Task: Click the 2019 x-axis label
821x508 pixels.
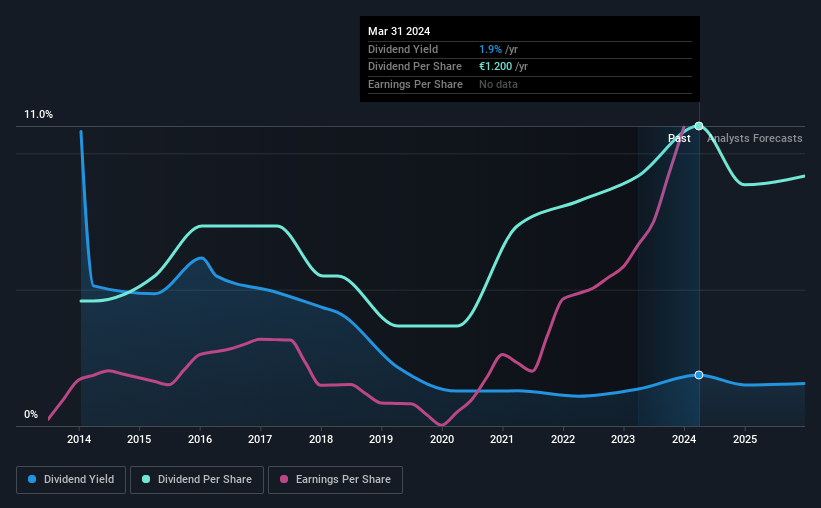Action: (381, 439)
